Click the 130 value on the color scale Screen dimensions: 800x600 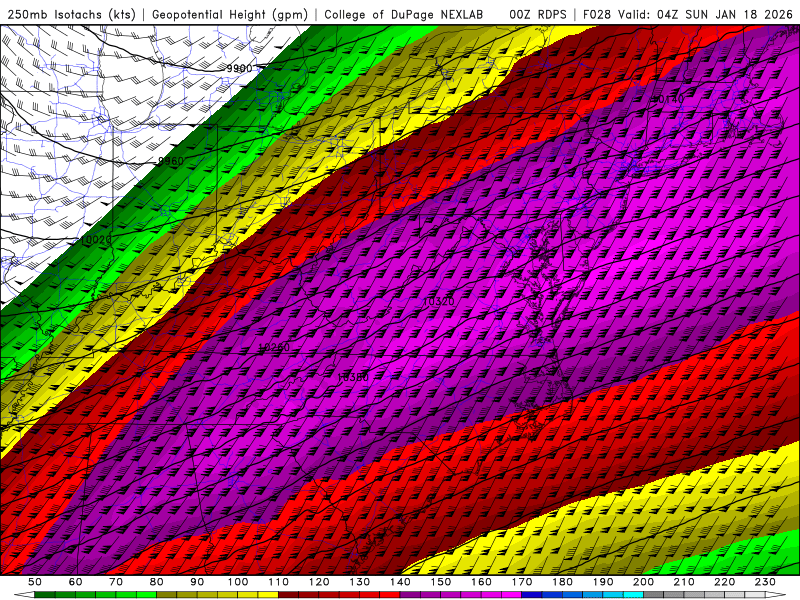click(360, 582)
